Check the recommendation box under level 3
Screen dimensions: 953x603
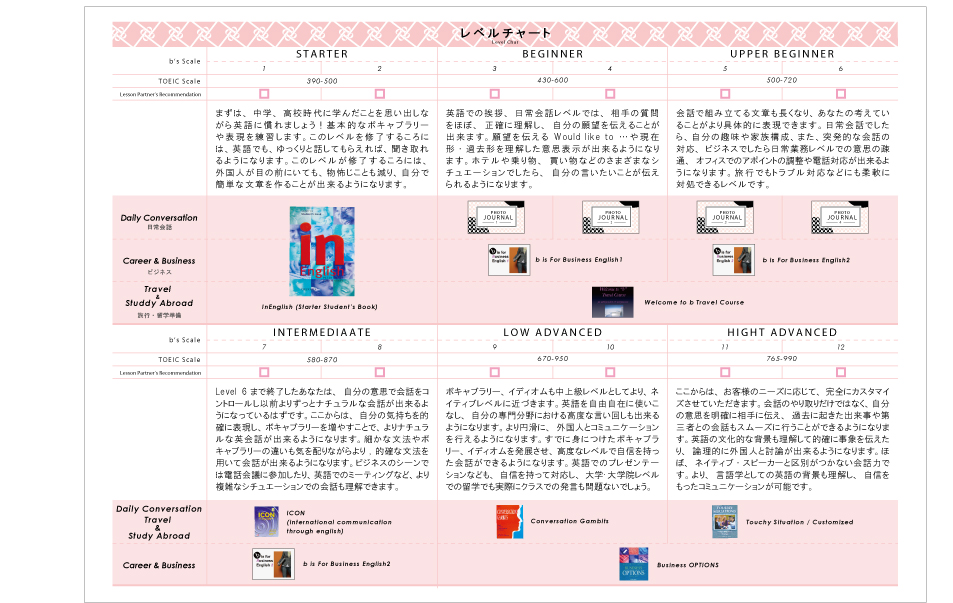tap(495, 94)
